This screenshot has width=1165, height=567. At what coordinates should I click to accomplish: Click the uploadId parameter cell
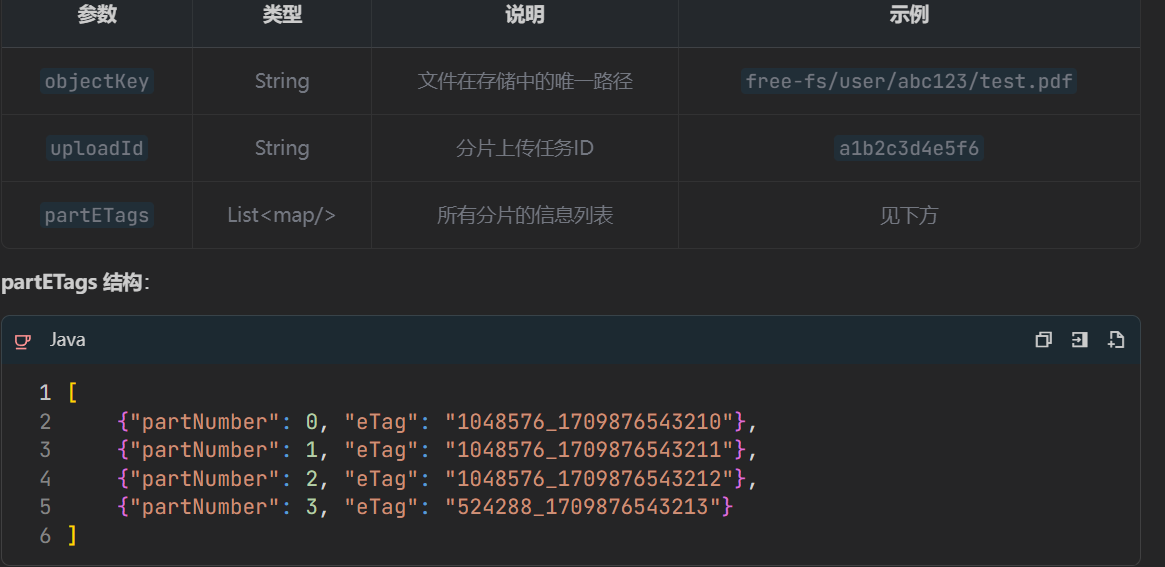pyautogui.click(x=97, y=149)
